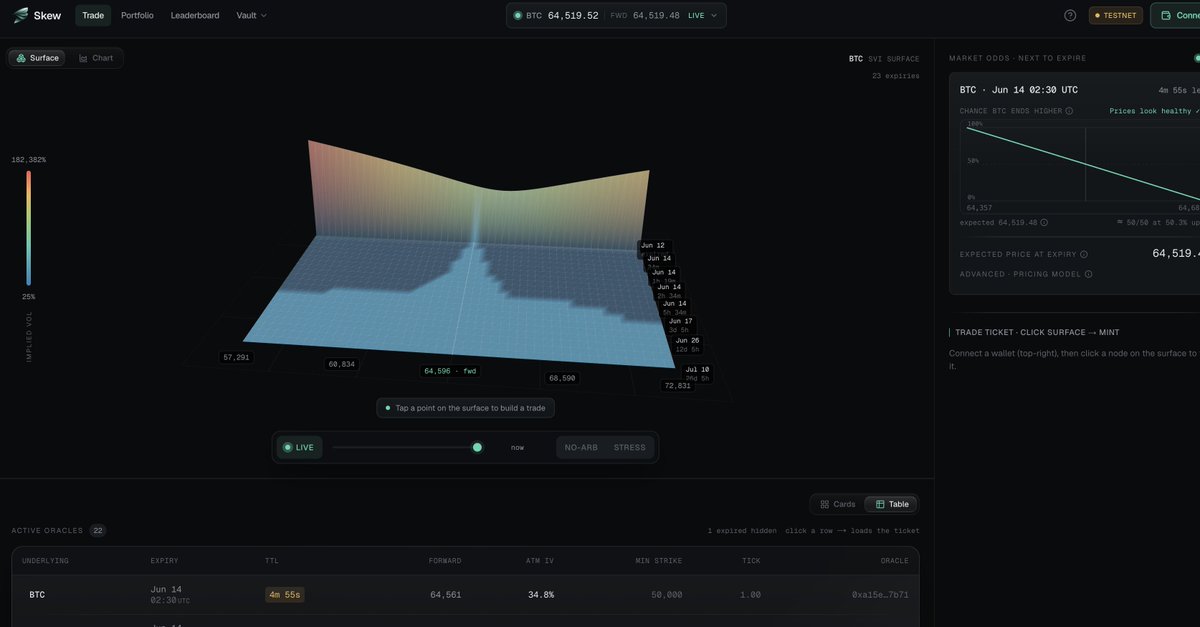Click the 23 expiries label

pos(896,76)
